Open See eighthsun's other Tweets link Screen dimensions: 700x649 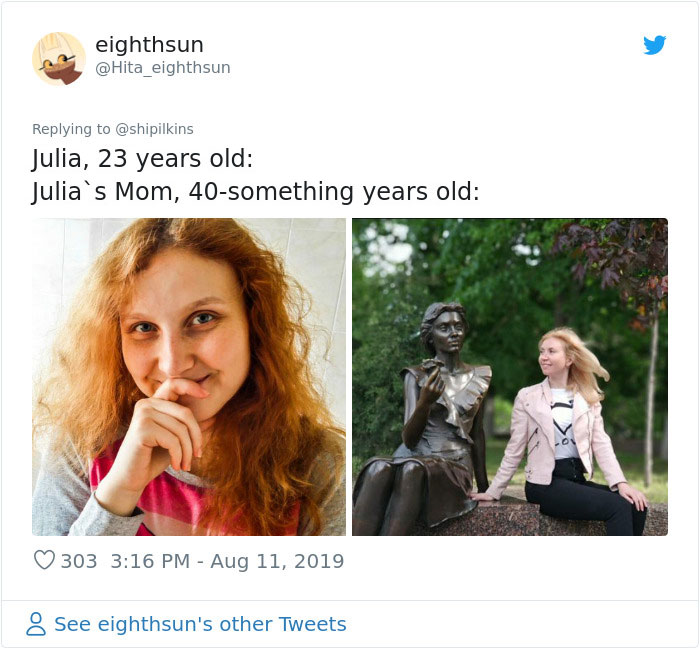200,624
